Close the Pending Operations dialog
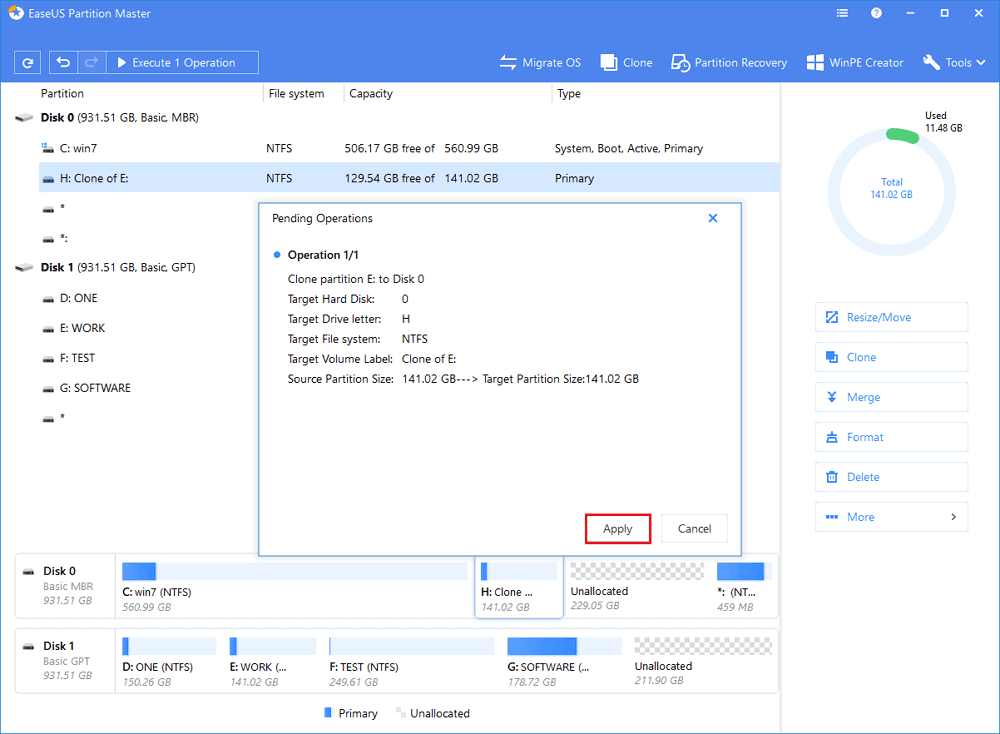This screenshot has height=734, width=1000. (713, 218)
